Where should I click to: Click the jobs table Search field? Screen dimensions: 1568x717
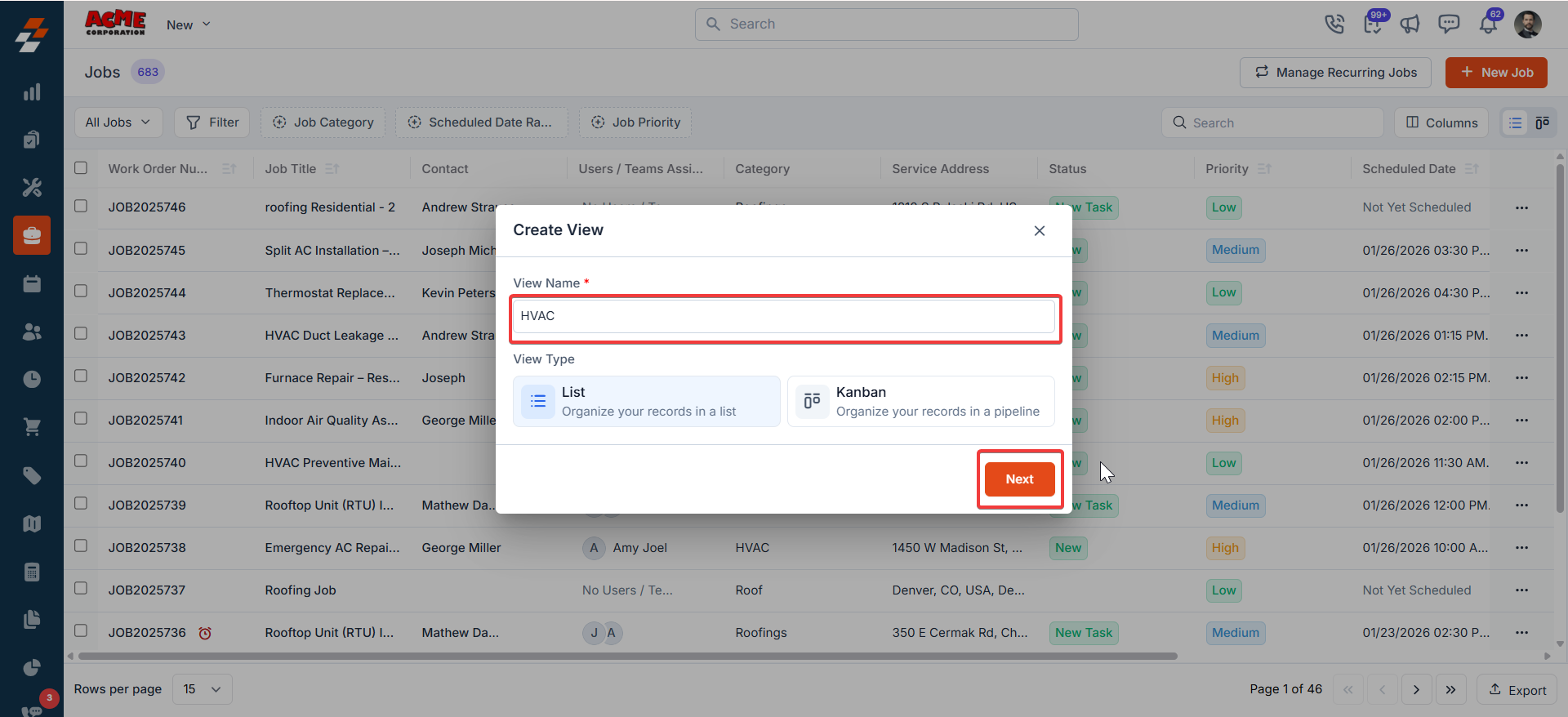pyautogui.click(x=1272, y=122)
